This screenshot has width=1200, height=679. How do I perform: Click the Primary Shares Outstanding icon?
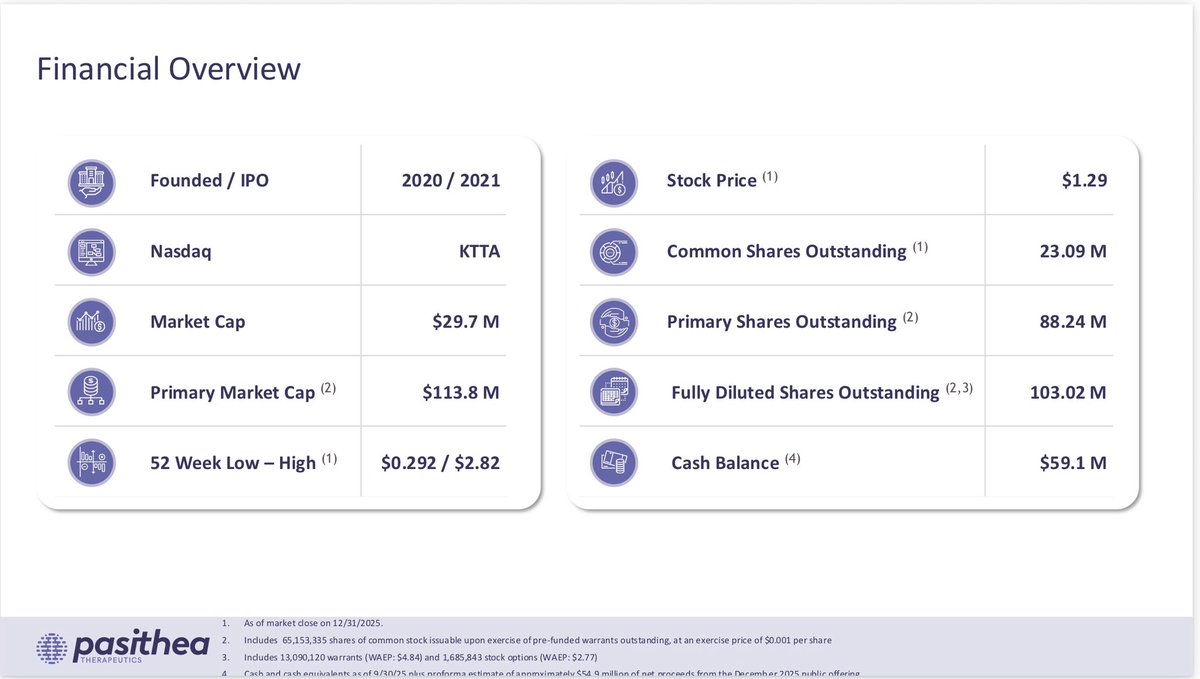pyautogui.click(x=614, y=322)
